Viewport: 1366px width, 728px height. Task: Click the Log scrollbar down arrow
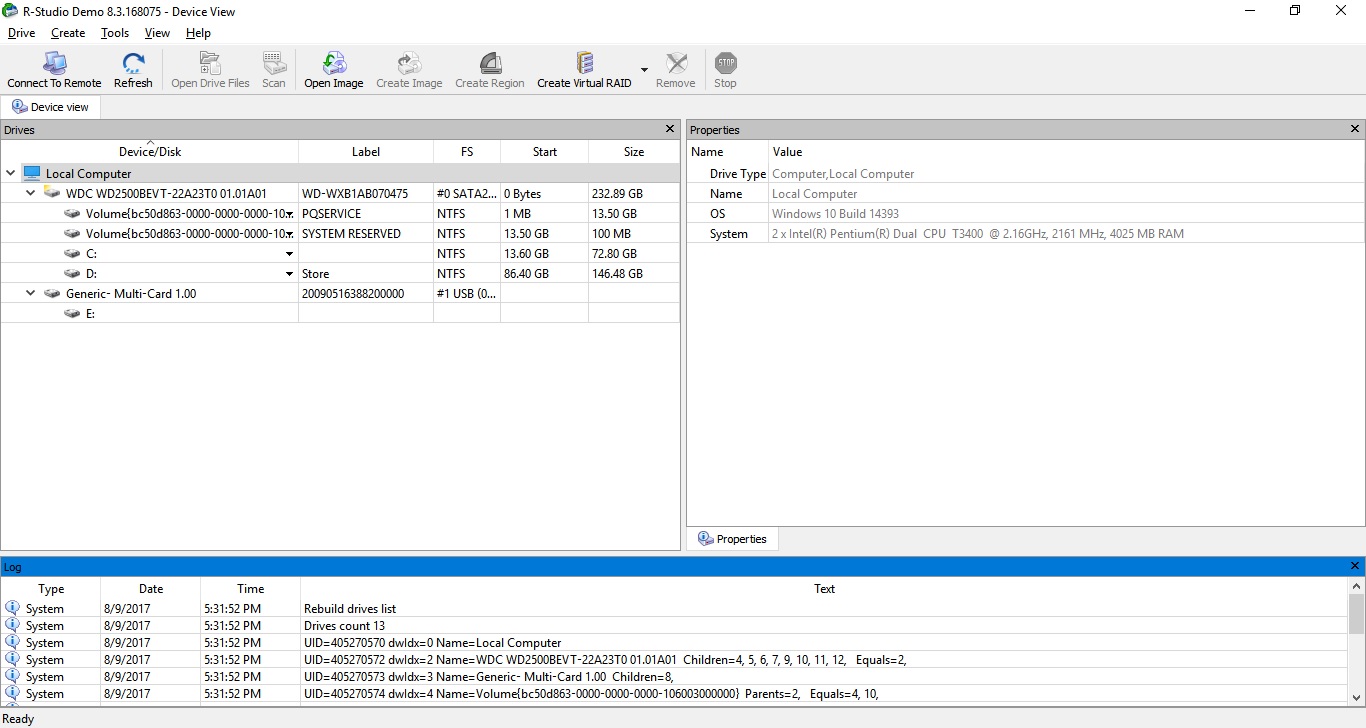coord(1356,698)
